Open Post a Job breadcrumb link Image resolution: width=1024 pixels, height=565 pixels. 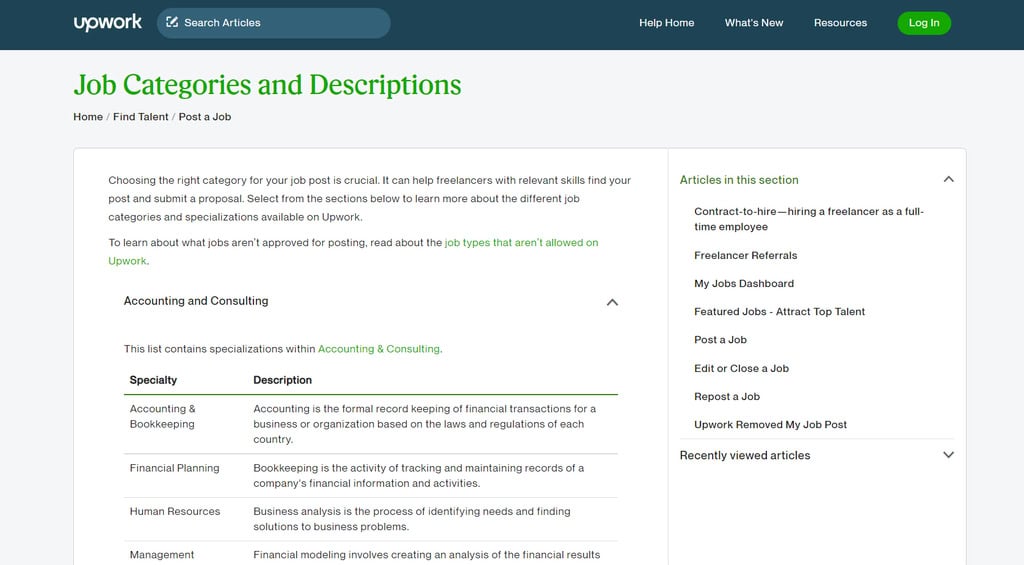coord(205,117)
